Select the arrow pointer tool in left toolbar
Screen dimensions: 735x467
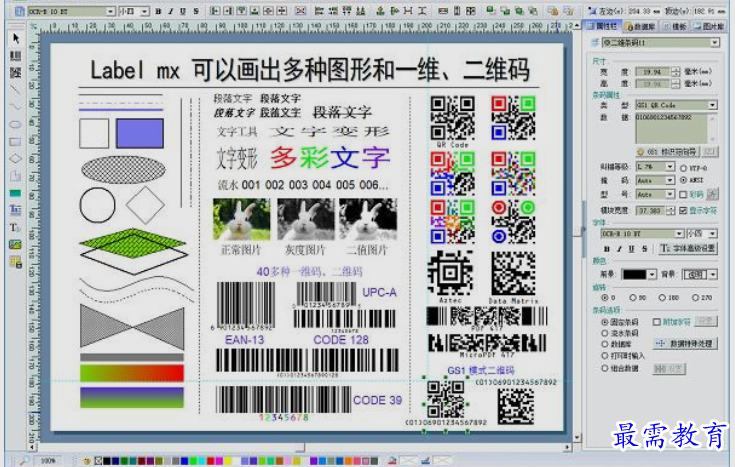(16, 38)
